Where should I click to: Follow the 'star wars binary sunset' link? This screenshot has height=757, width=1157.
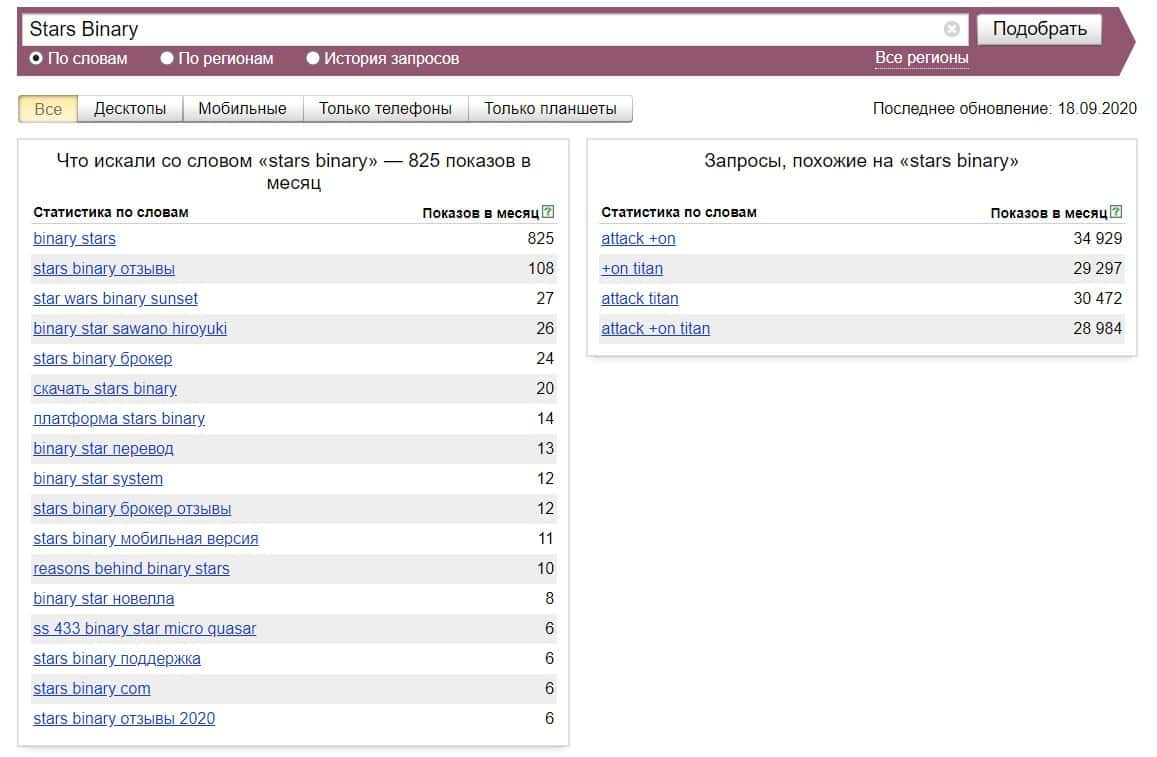[115, 299]
